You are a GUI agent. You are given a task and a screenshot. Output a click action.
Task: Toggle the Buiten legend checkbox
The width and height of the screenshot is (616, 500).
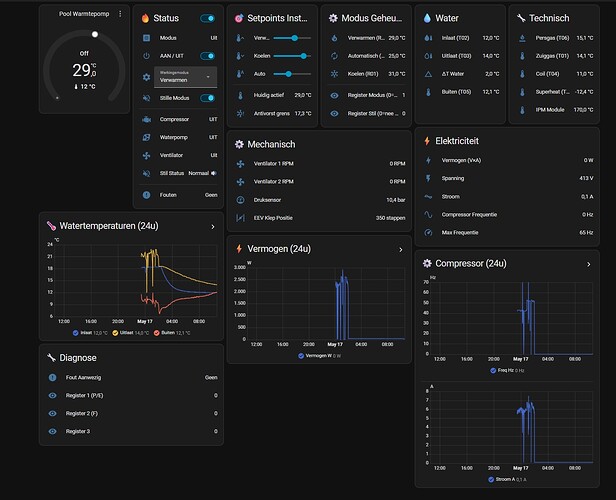(156, 333)
